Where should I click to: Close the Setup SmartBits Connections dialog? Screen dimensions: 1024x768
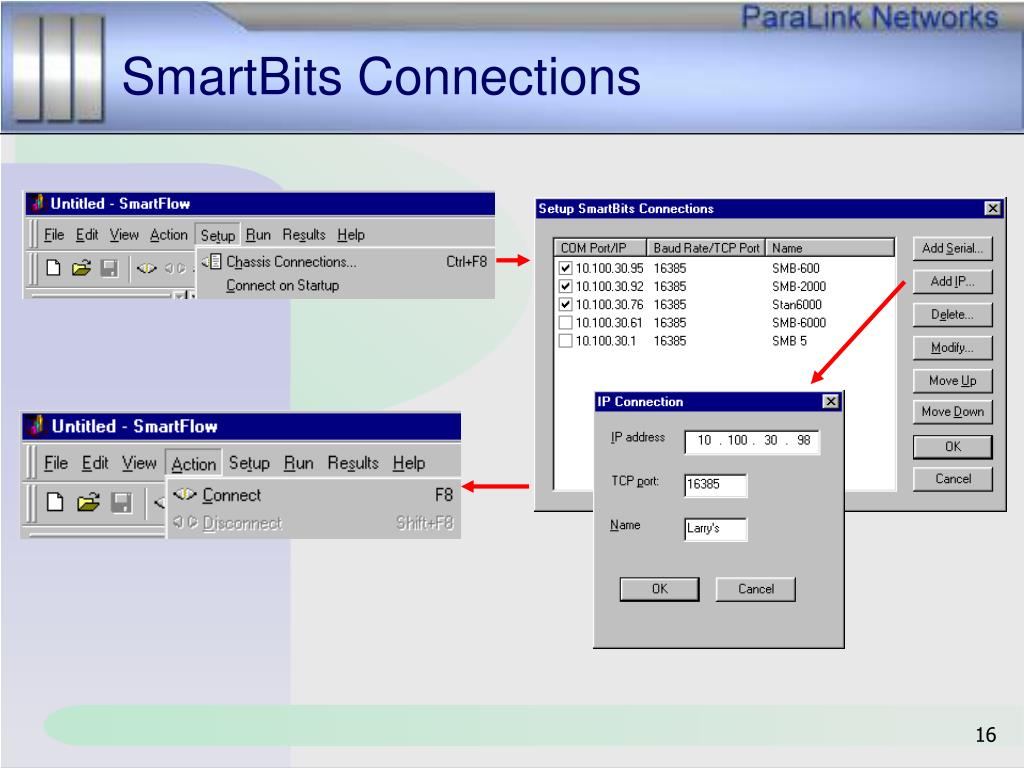click(x=992, y=208)
